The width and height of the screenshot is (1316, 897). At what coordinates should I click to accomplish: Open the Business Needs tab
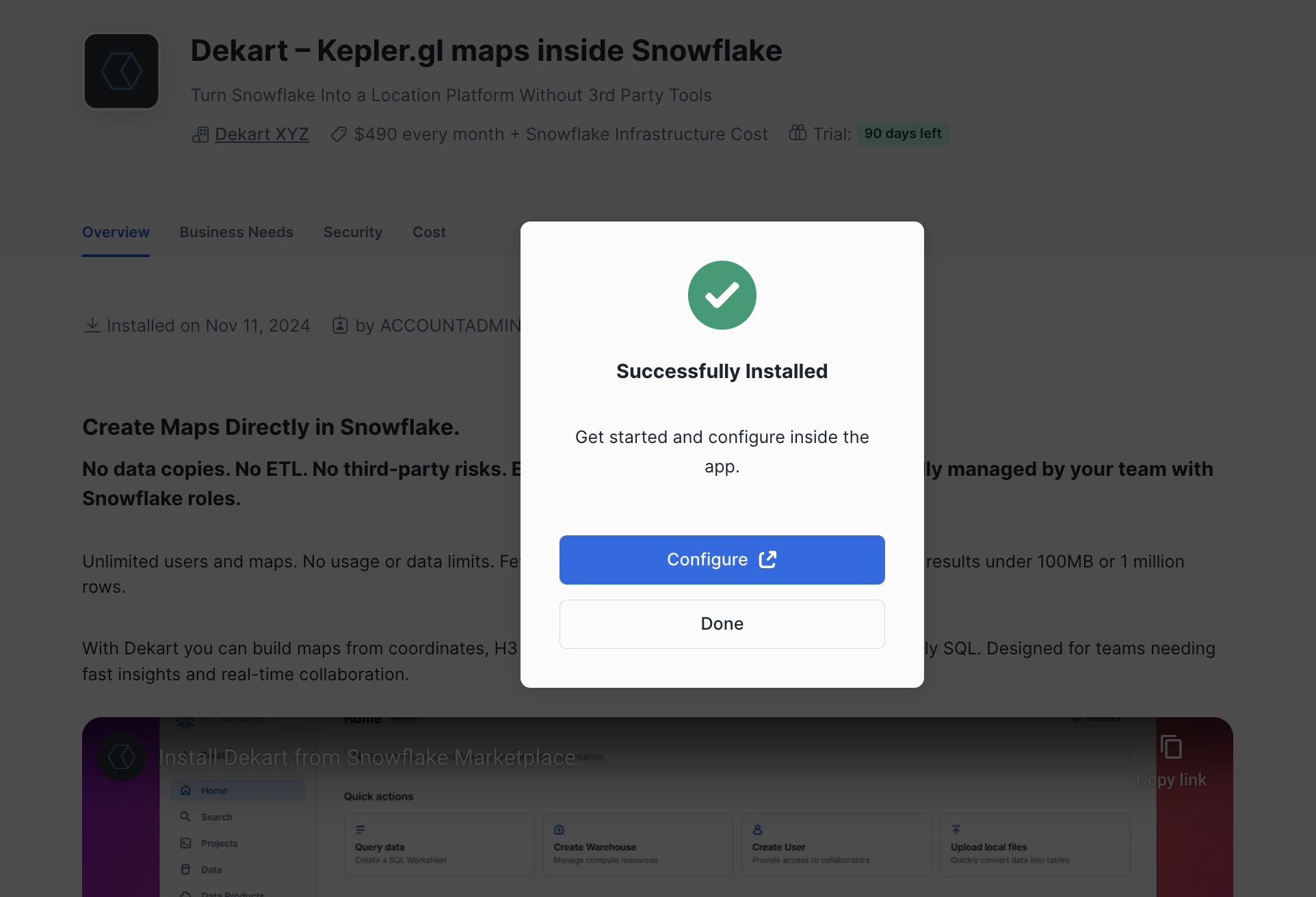click(236, 232)
